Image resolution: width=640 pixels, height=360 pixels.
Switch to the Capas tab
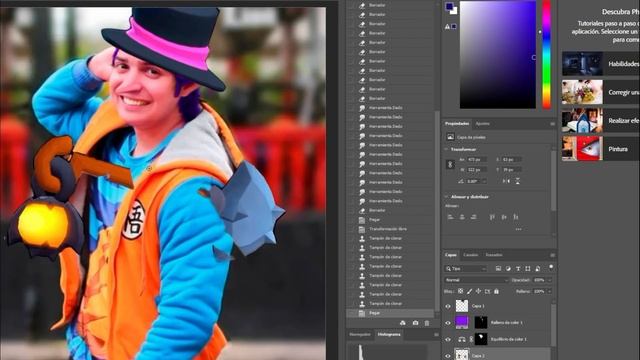tap(451, 255)
